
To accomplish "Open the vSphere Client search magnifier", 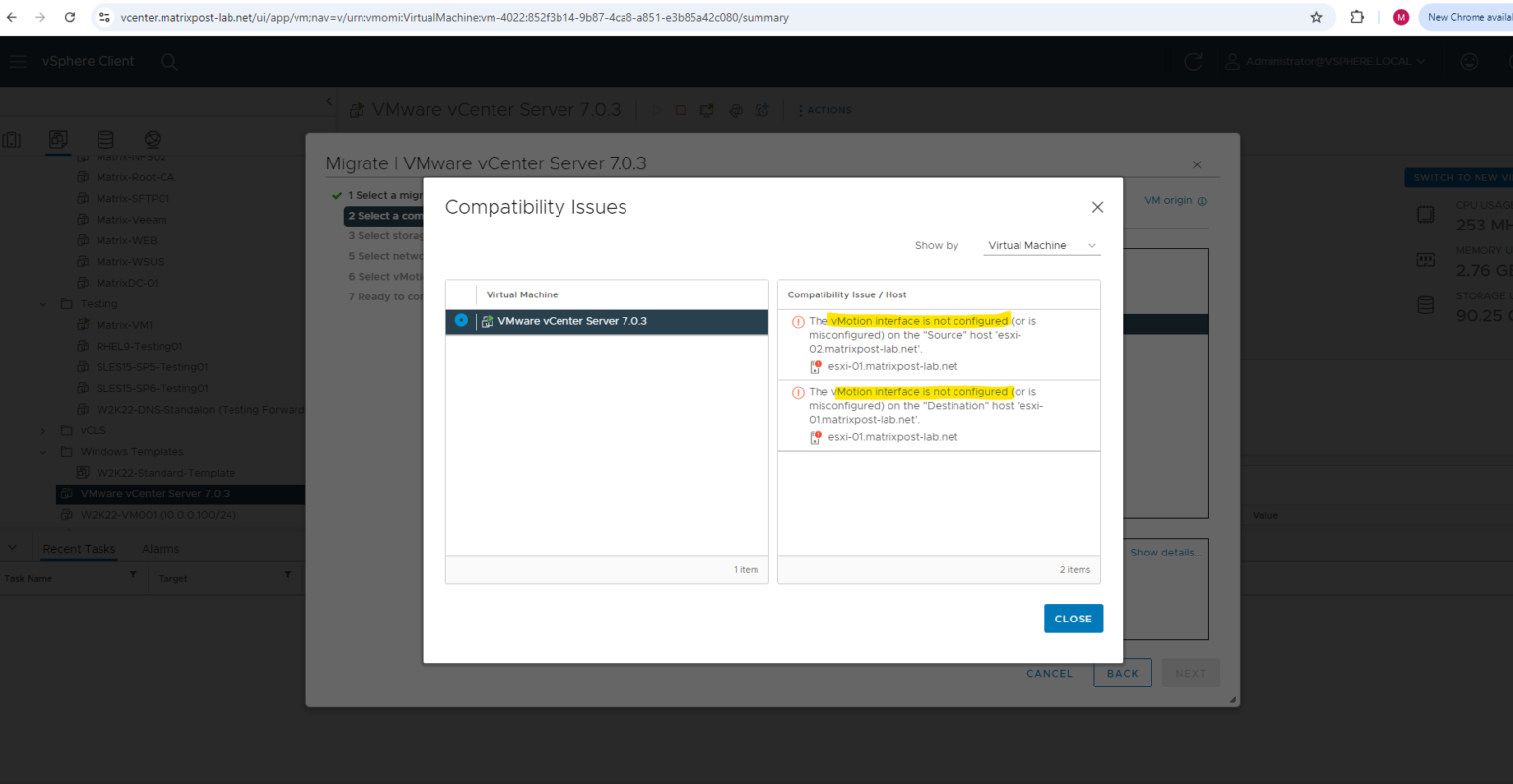I will tap(168, 61).
